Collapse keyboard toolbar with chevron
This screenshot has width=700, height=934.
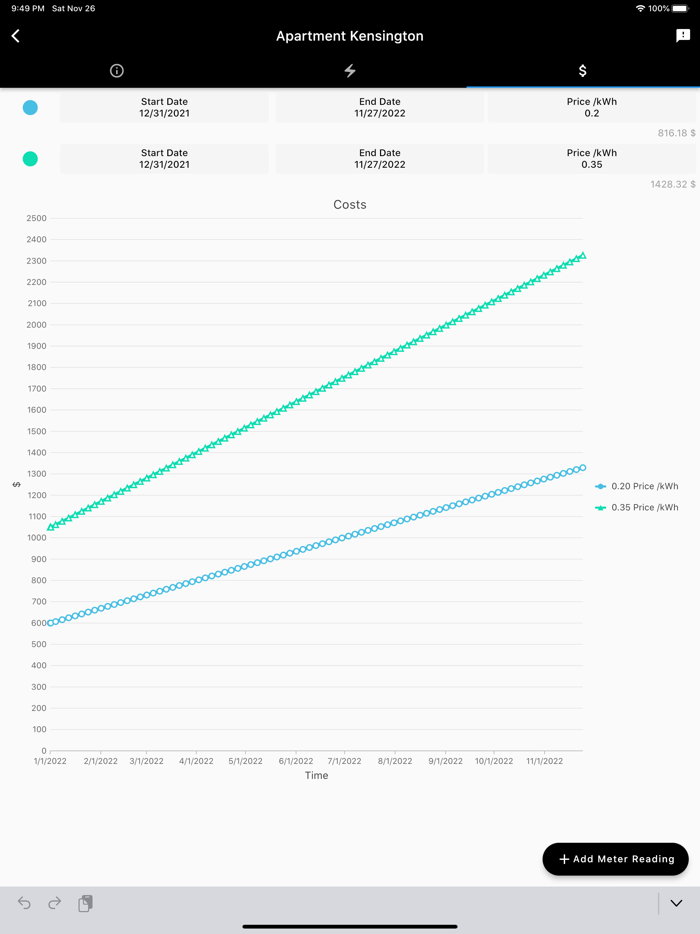[x=677, y=903]
